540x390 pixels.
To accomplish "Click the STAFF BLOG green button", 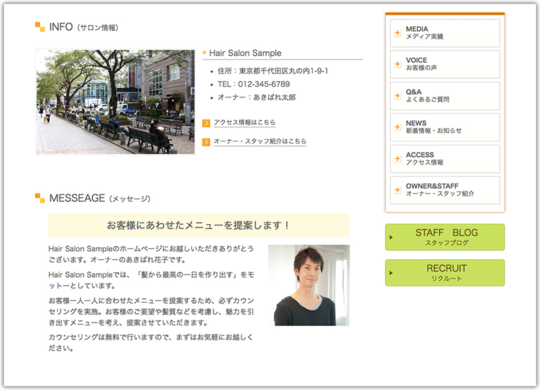I will [445, 237].
